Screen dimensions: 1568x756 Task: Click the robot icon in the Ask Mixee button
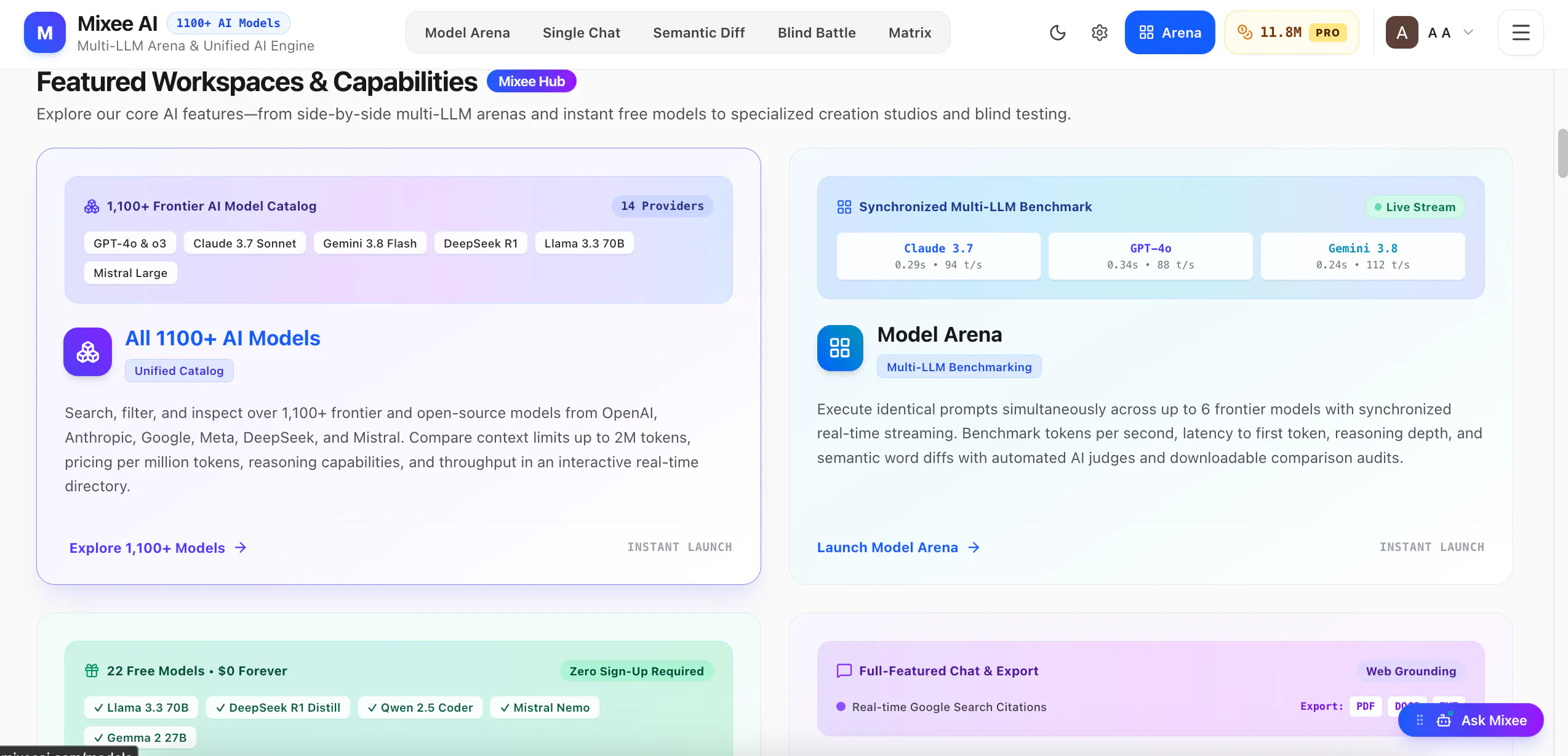point(1444,720)
